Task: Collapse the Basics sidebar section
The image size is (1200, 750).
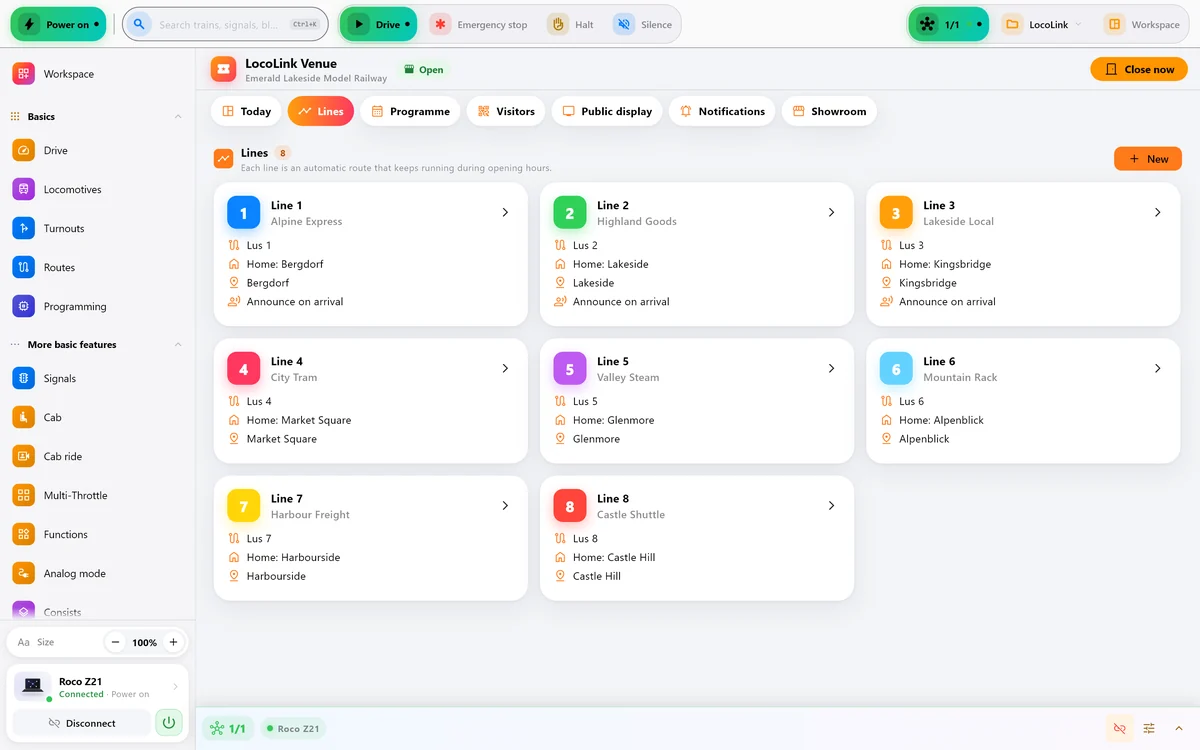Action: click(x=178, y=117)
